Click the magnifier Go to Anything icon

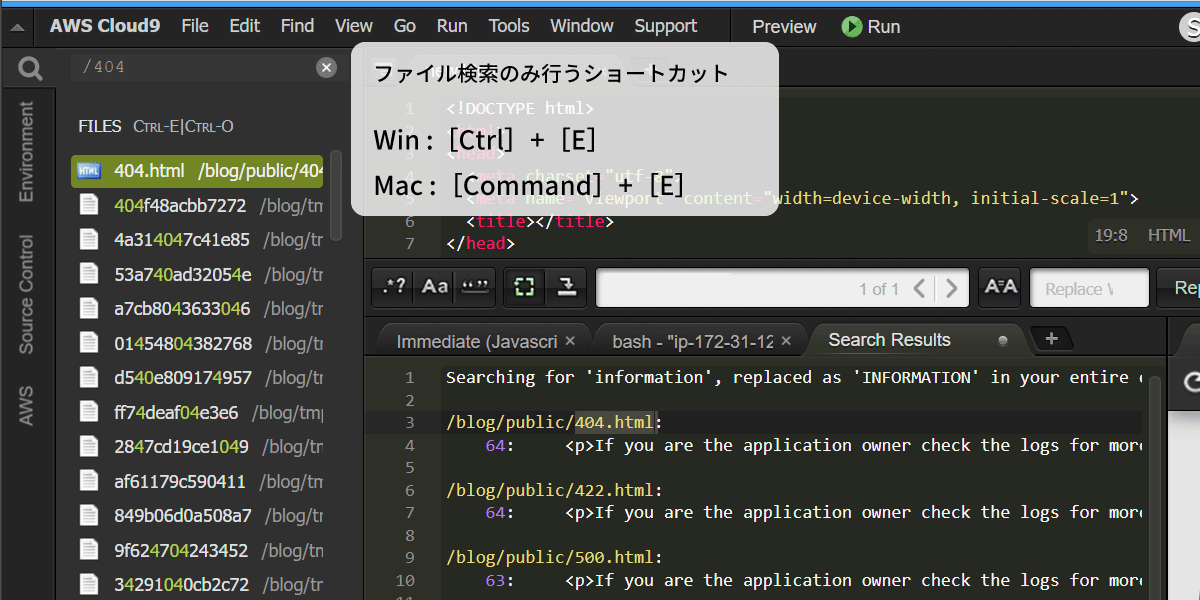[x=30, y=68]
